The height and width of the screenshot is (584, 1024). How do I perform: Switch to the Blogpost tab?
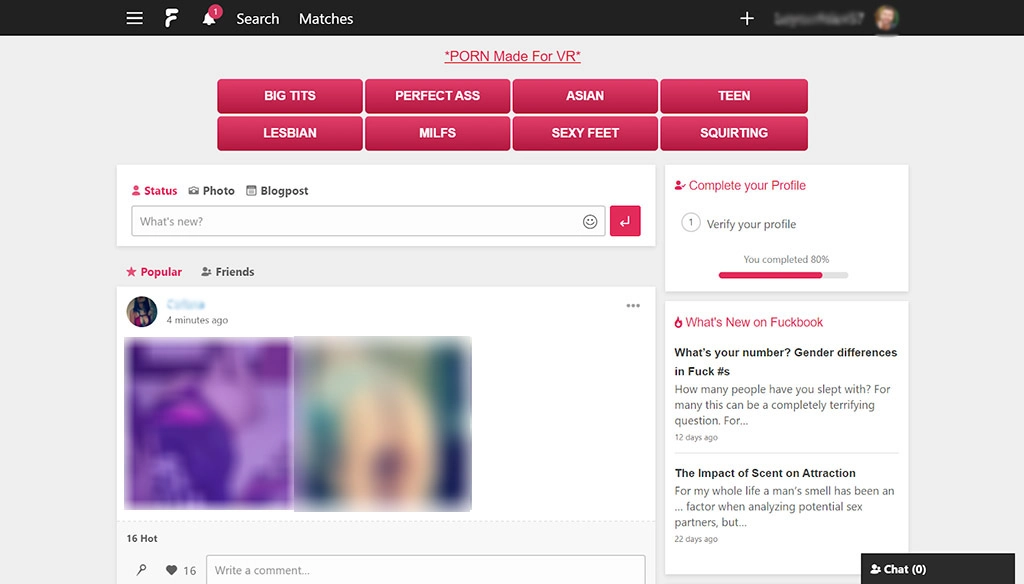[x=277, y=190]
